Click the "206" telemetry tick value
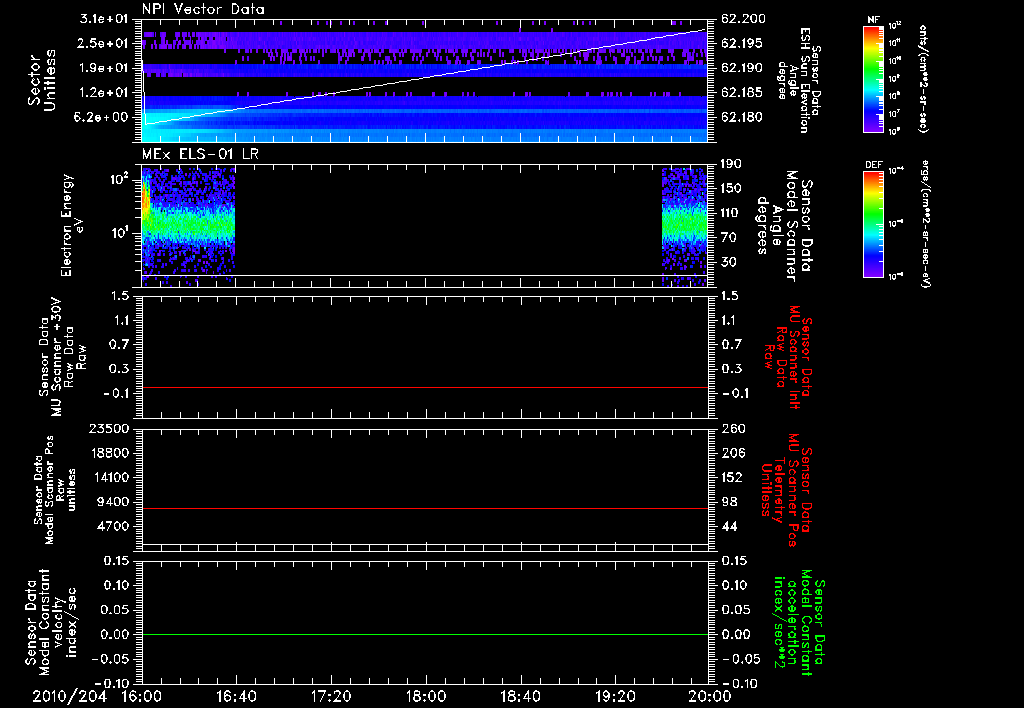The width and height of the screenshot is (1024, 708). pos(731,453)
